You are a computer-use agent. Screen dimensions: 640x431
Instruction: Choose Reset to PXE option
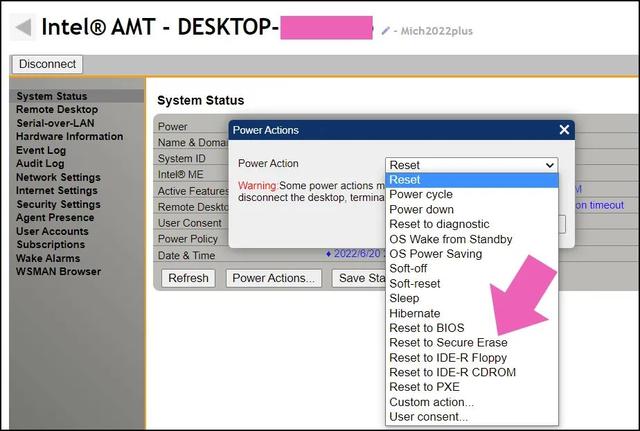click(x=472, y=387)
